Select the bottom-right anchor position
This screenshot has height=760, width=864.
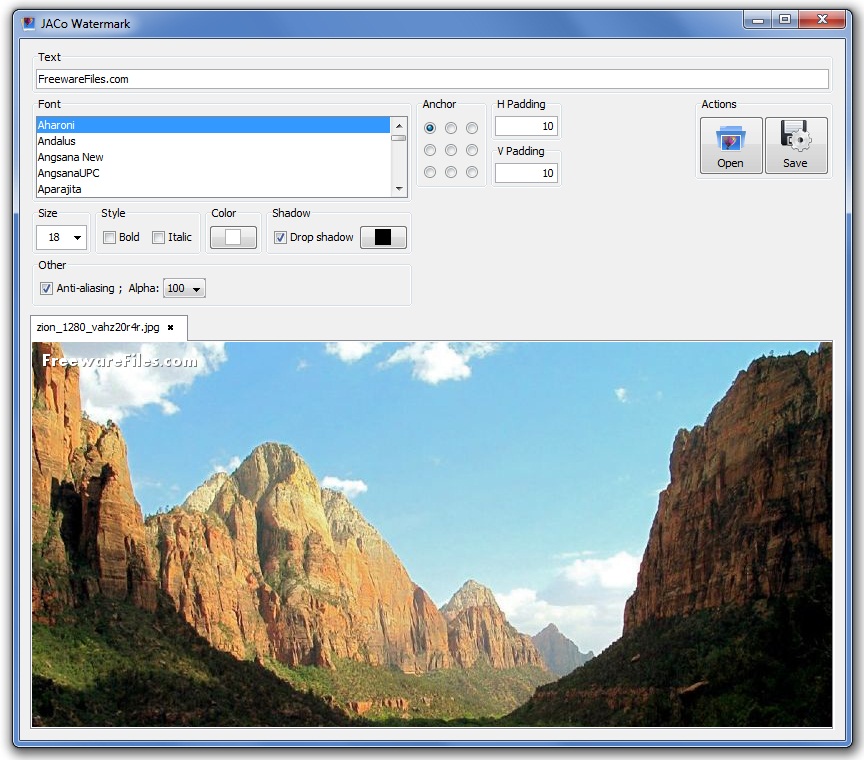coord(470,171)
